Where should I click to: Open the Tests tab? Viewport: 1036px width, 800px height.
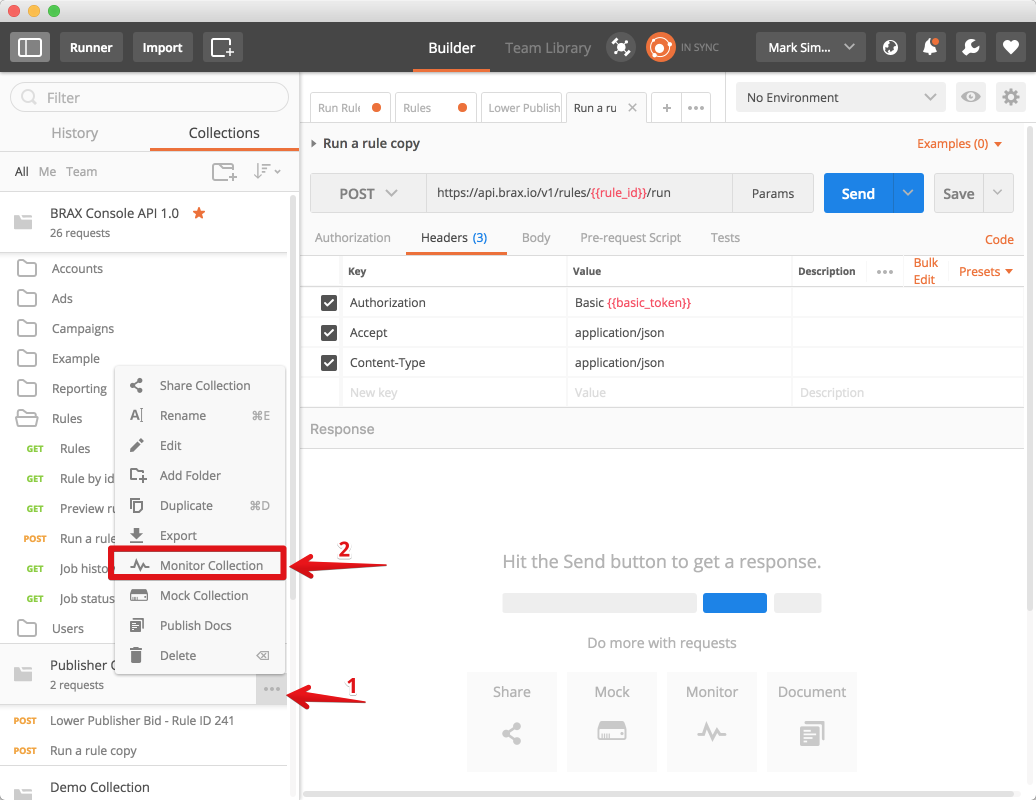(x=725, y=238)
